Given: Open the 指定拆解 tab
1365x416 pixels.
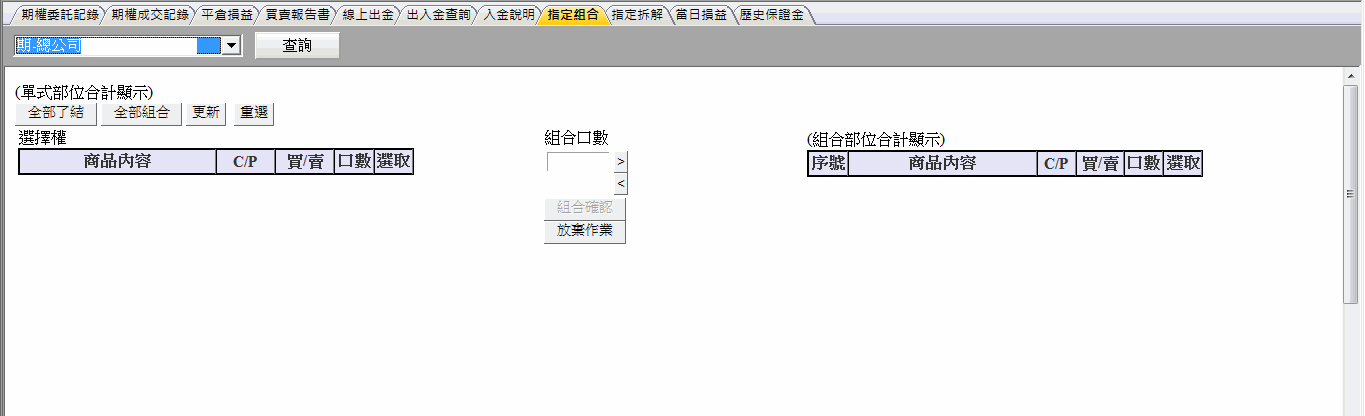Looking at the screenshot, I should pyautogui.click(x=636, y=15).
